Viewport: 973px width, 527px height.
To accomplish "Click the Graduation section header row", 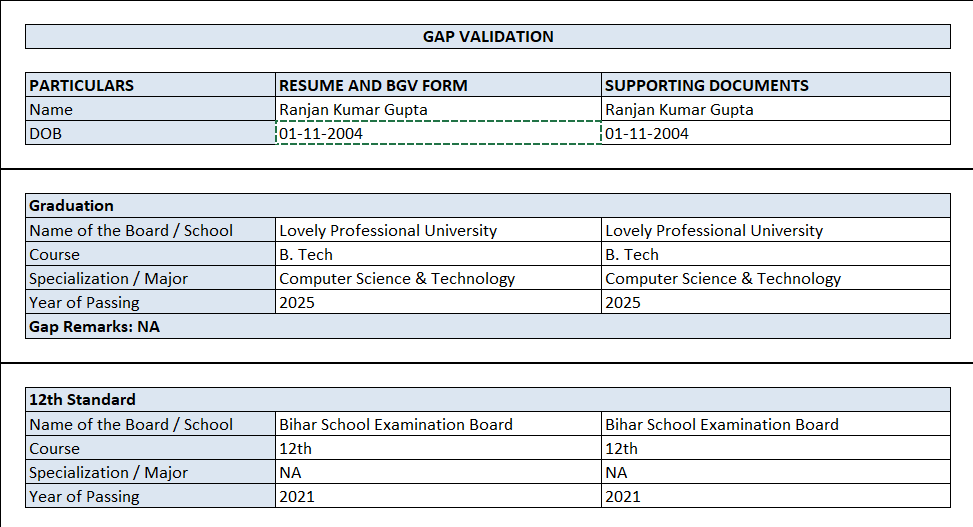I will [x=487, y=206].
